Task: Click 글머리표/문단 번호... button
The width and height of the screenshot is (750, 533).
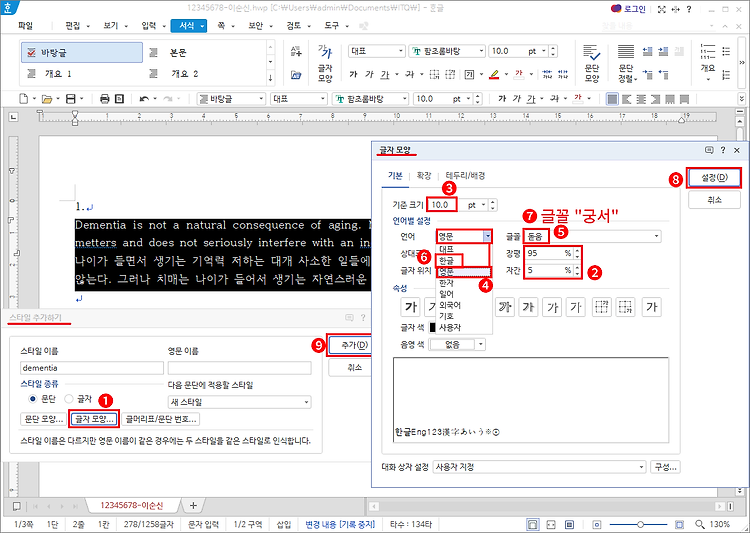Action: 161,419
